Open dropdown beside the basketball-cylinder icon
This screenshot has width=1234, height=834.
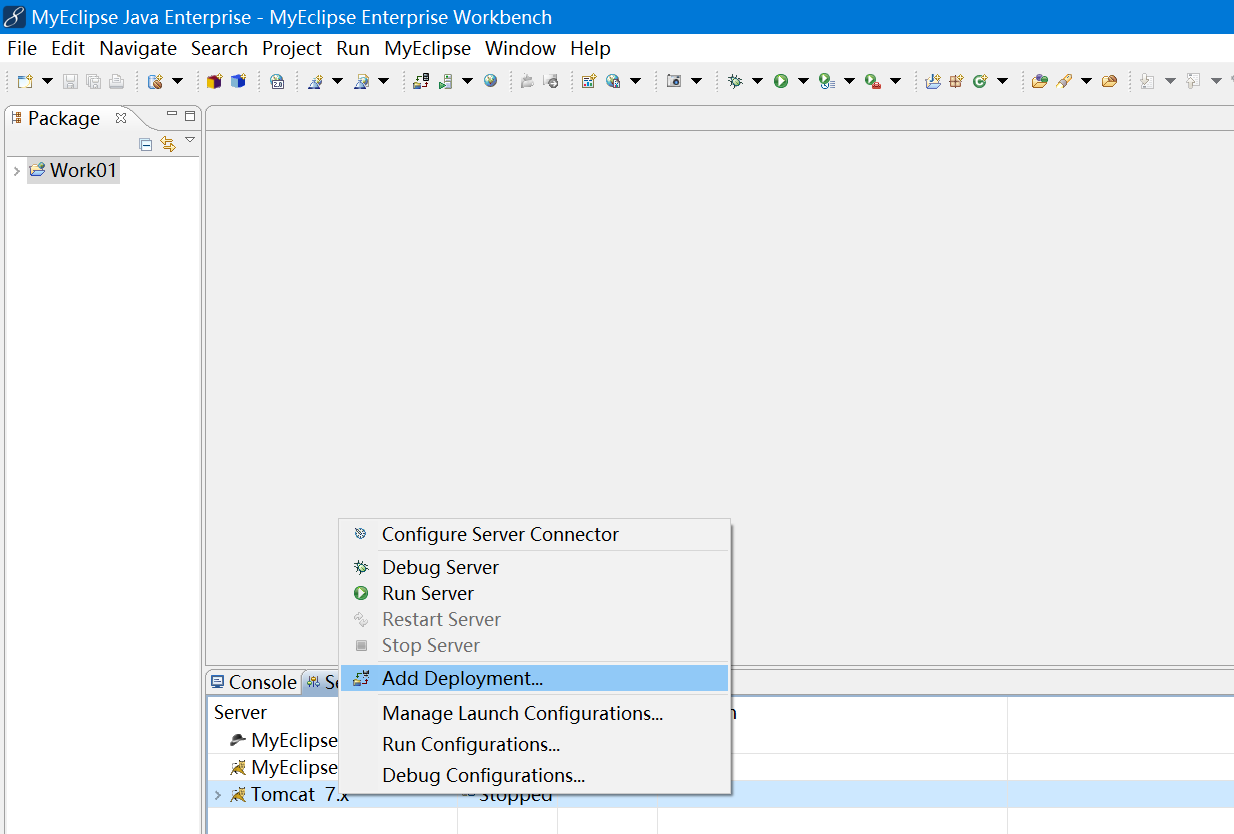[x=178, y=81]
